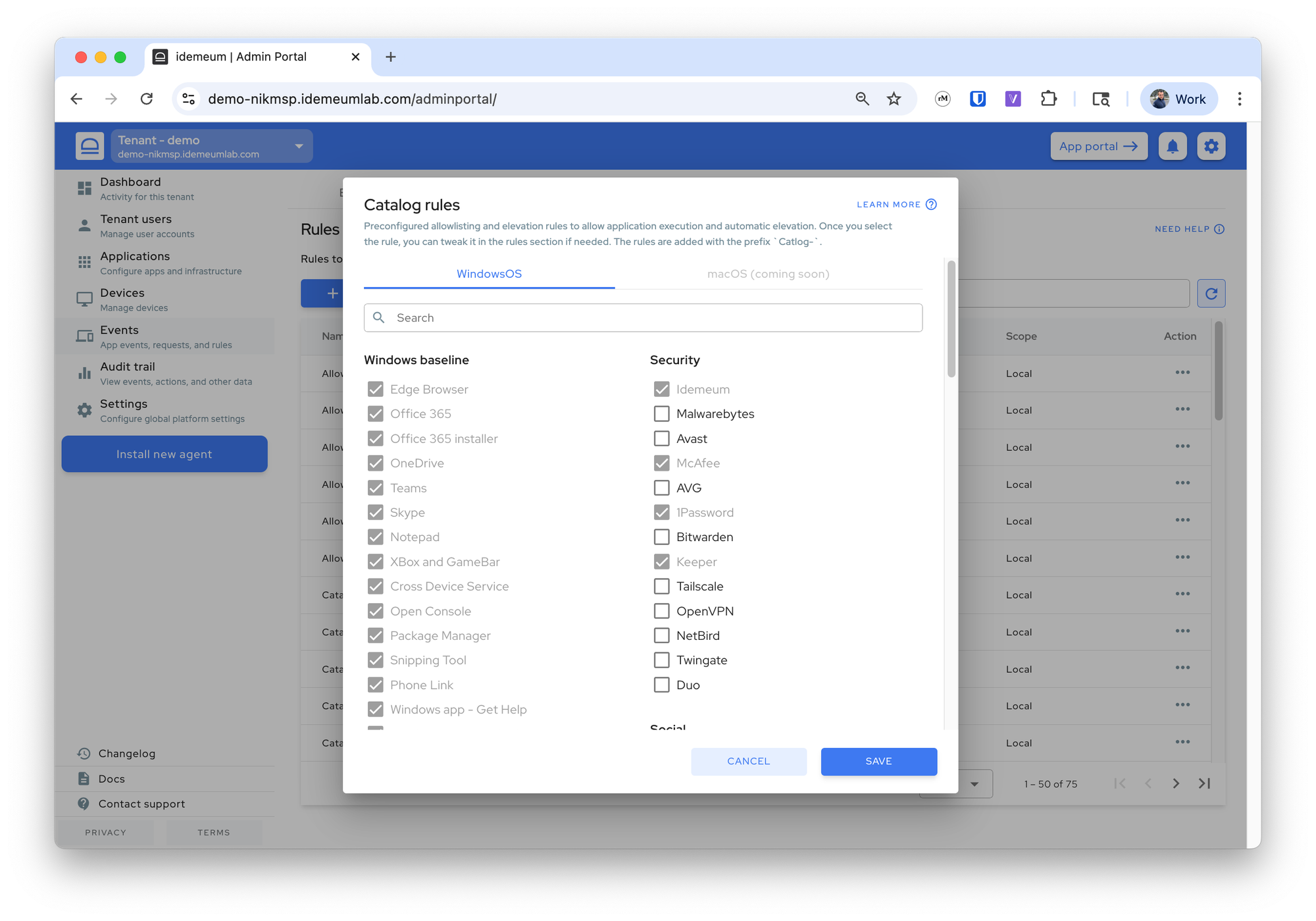Open the gear settings icon in header
The width and height of the screenshot is (1316, 921).
[x=1211, y=146]
